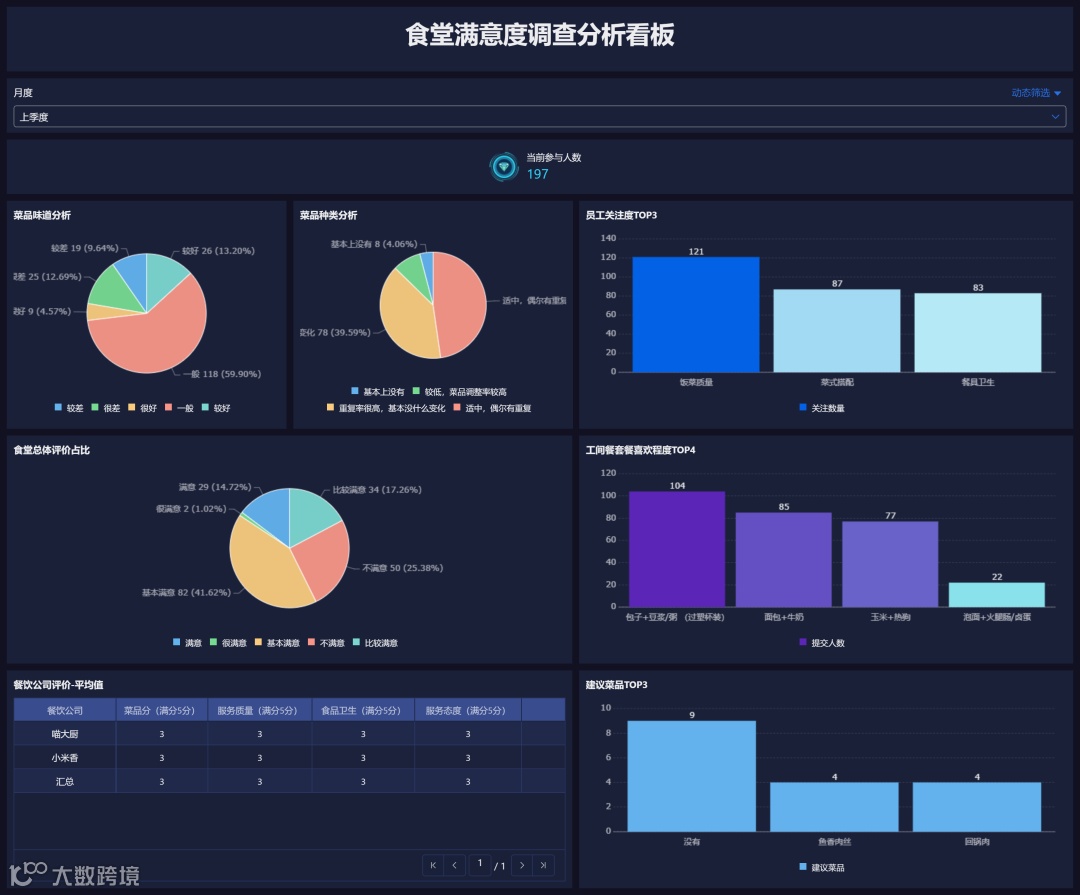The width and height of the screenshot is (1080, 895).
Task: Toggle 提交人数 legend in 工间餐 chart
Action: pyautogui.click(x=822, y=643)
